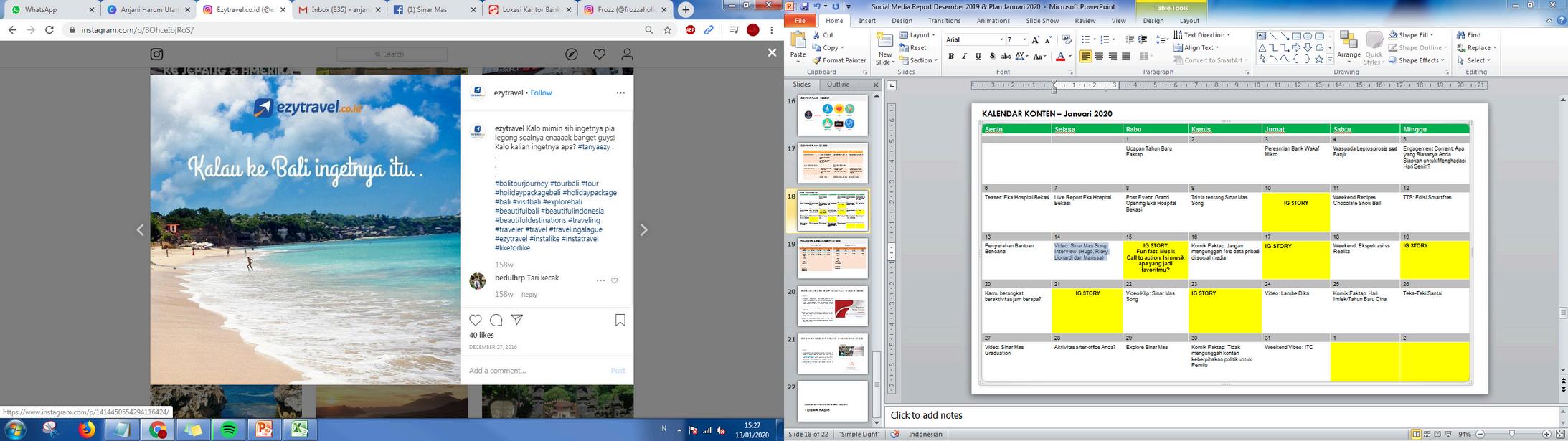Viewport: 1568px width, 441px height.
Task: Open the Shape Effects dropdown
Action: pos(1415,60)
